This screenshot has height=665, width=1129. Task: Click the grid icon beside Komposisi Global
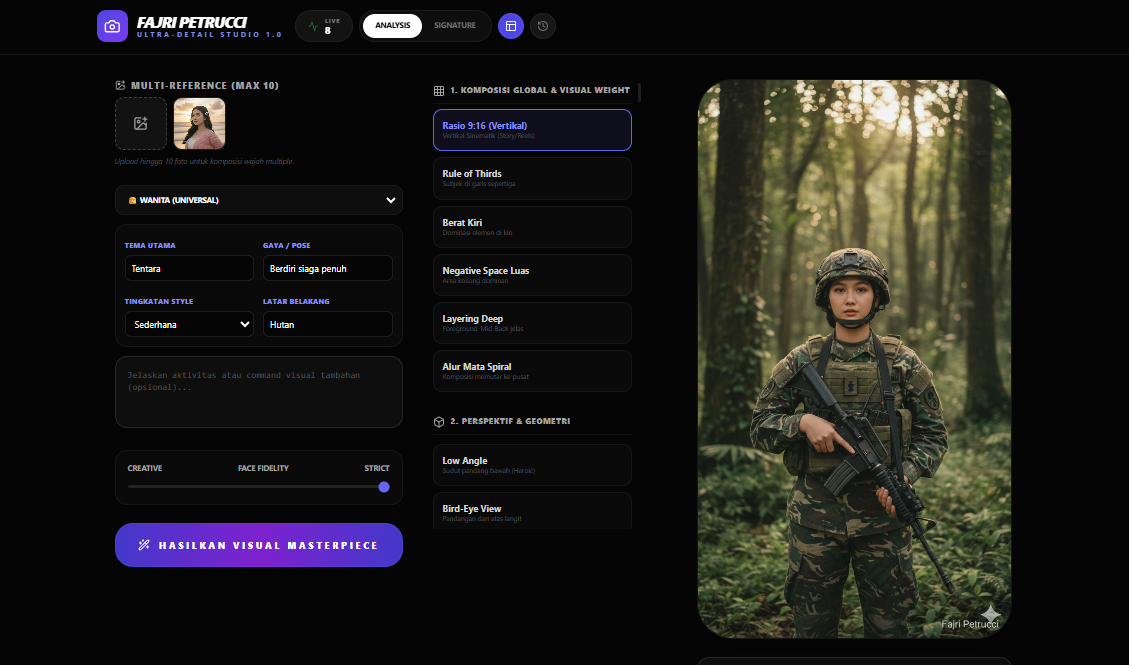[x=439, y=90]
